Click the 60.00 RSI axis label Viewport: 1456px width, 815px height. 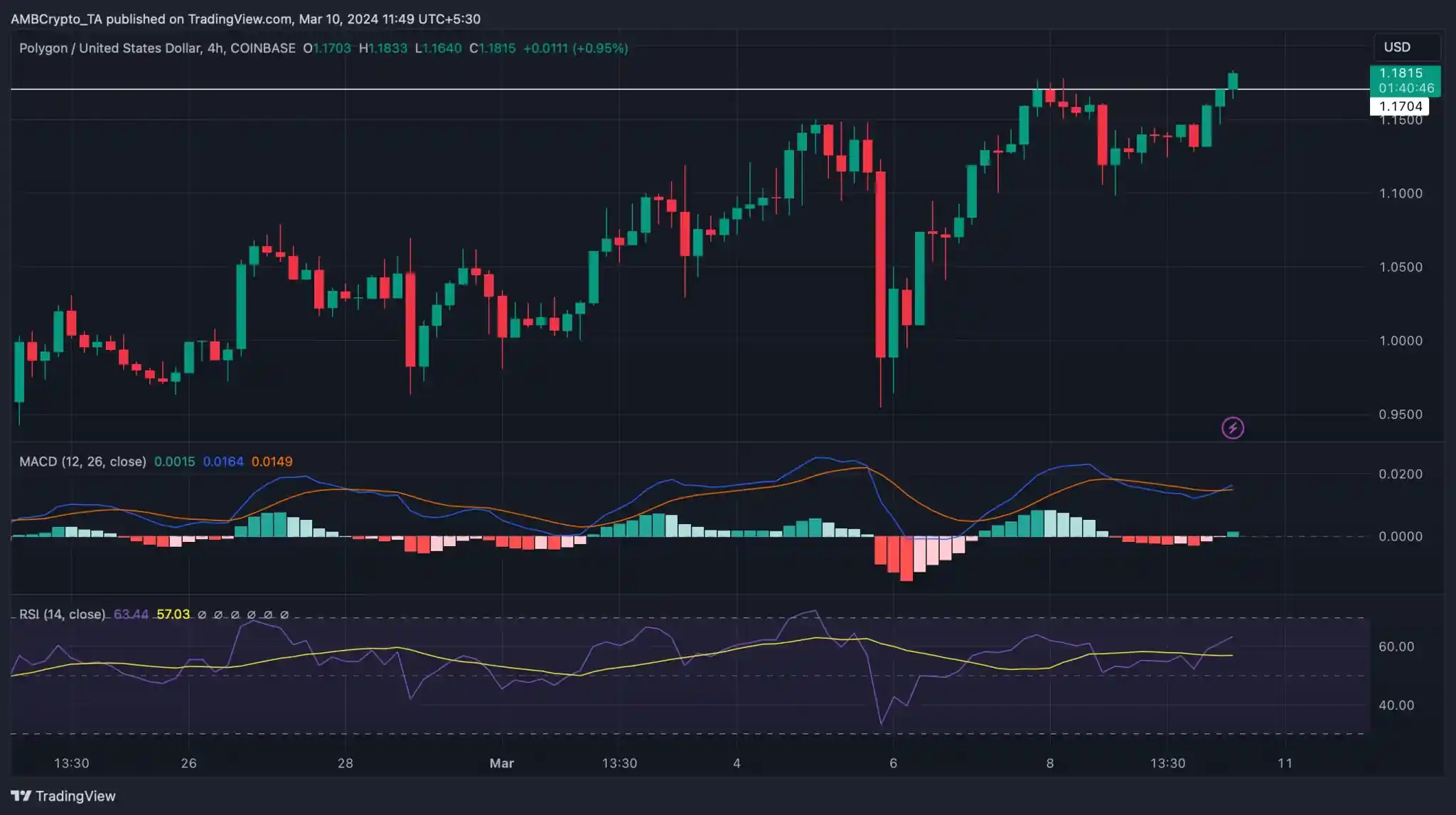[x=1396, y=646]
